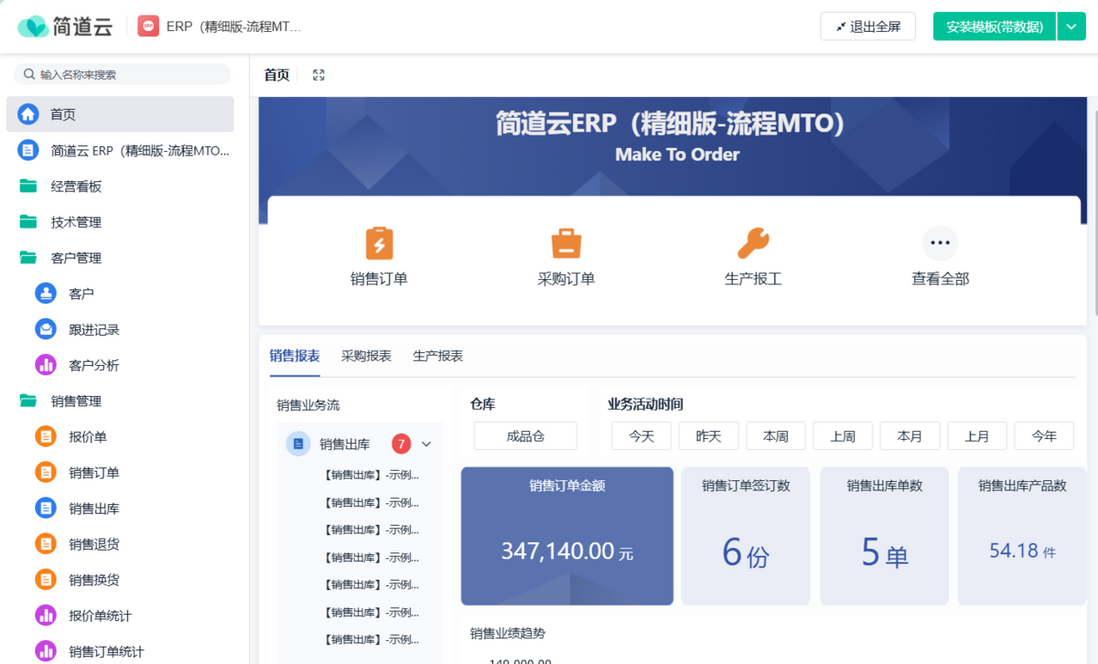Open 采购订单 briefcase shortcut icon
The height and width of the screenshot is (664, 1098).
[566, 244]
